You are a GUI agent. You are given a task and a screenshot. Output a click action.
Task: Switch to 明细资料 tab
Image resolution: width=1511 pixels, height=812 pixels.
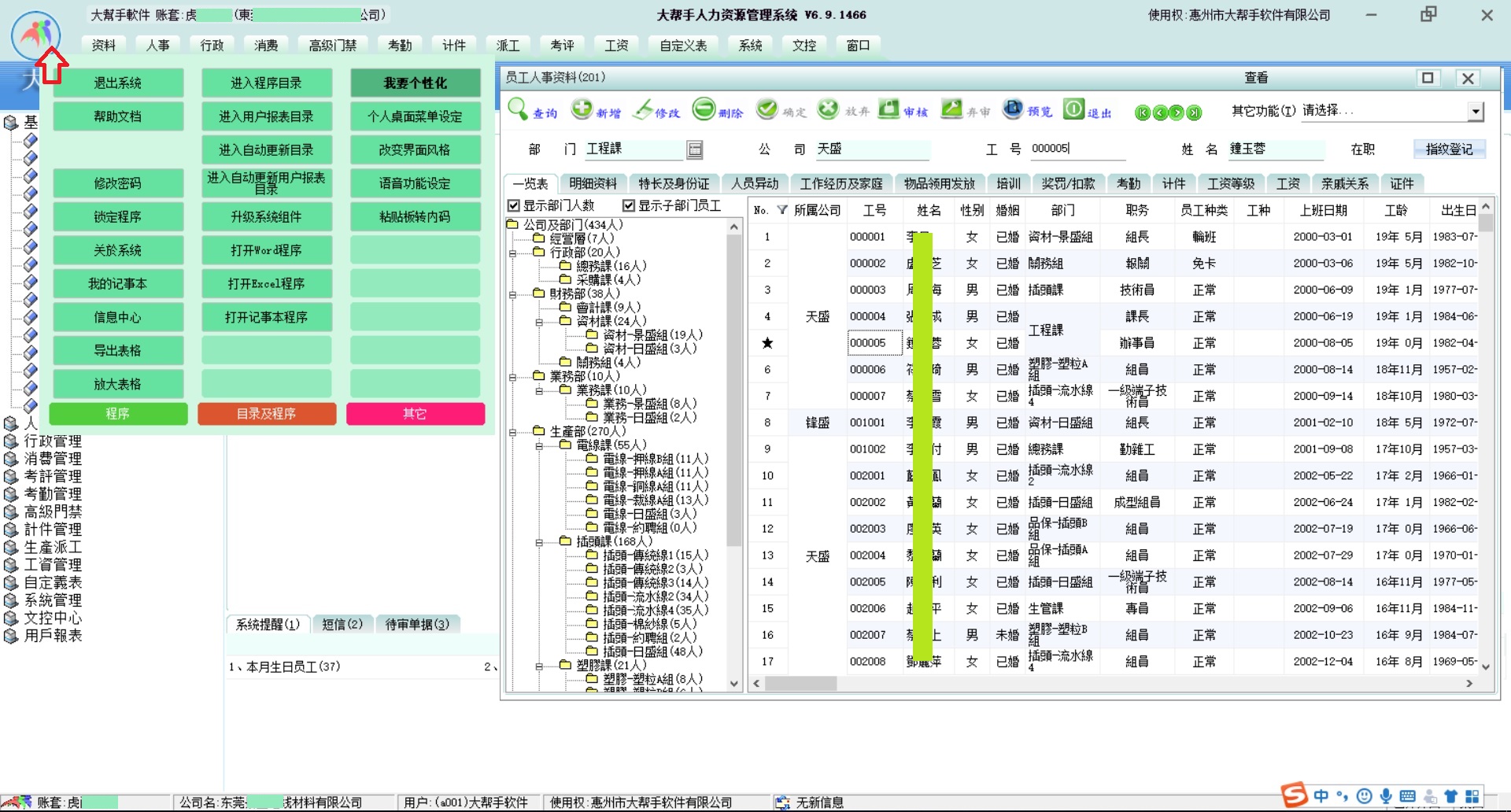coord(593,183)
